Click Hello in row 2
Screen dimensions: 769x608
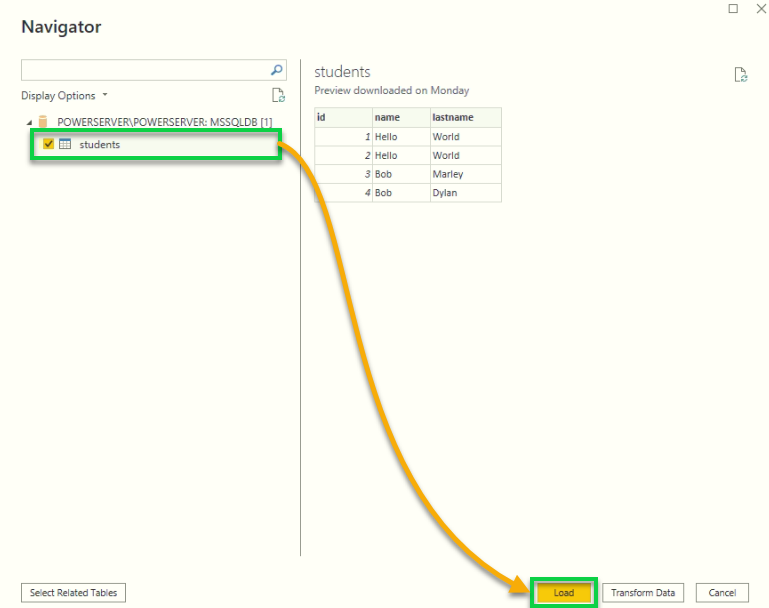[x=401, y=155]
